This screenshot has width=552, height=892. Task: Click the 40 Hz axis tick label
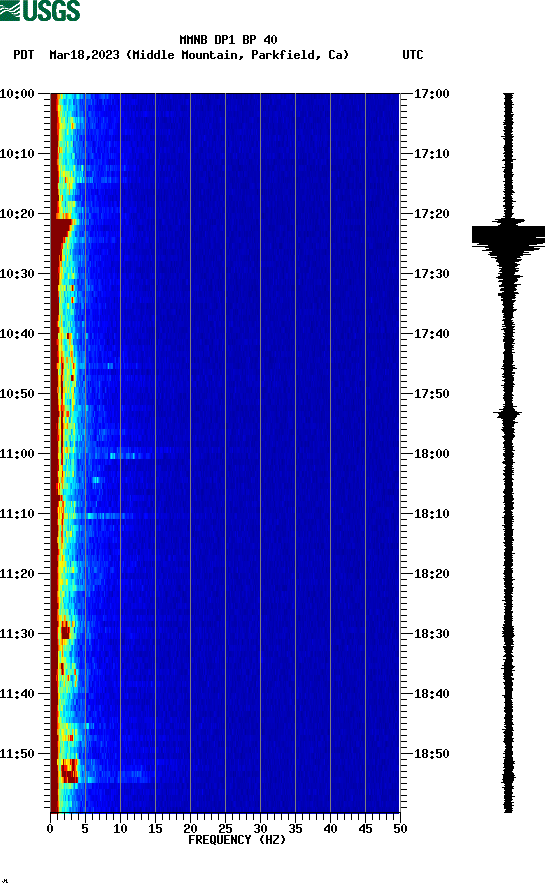click(330, 829)
